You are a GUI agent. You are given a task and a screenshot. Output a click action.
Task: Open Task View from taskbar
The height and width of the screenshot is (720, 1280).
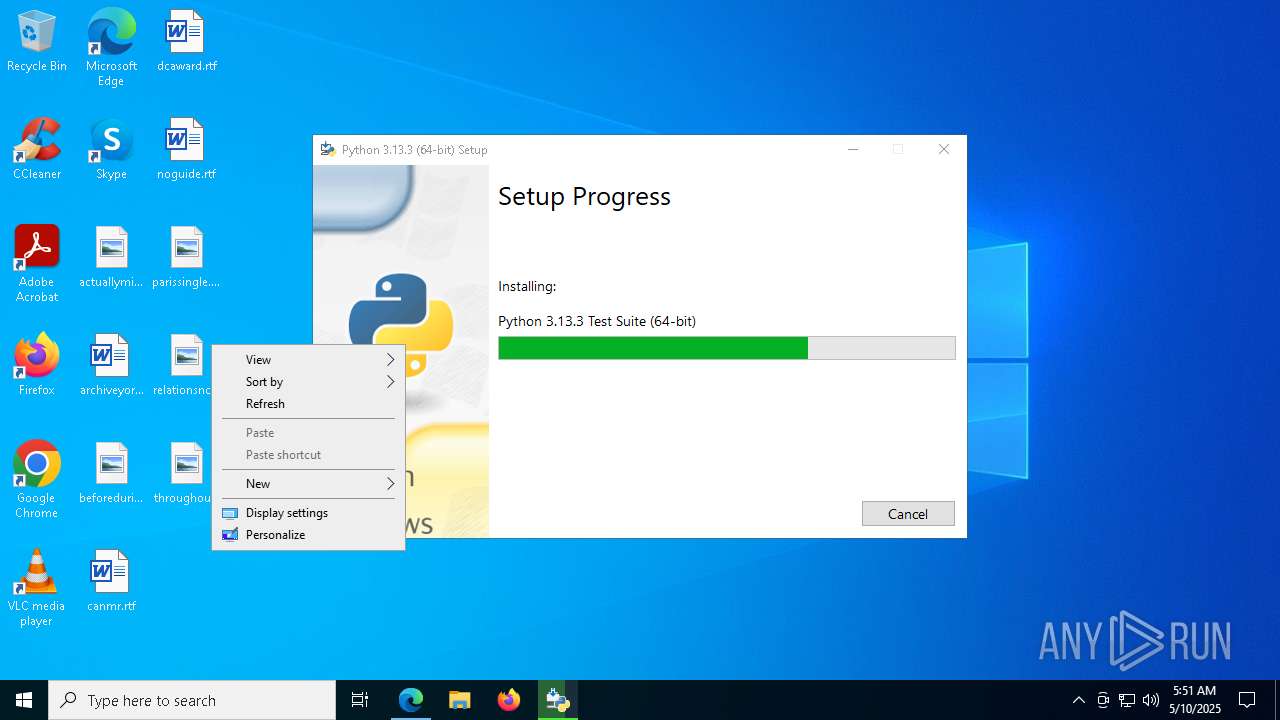click(x=360, y=700)
